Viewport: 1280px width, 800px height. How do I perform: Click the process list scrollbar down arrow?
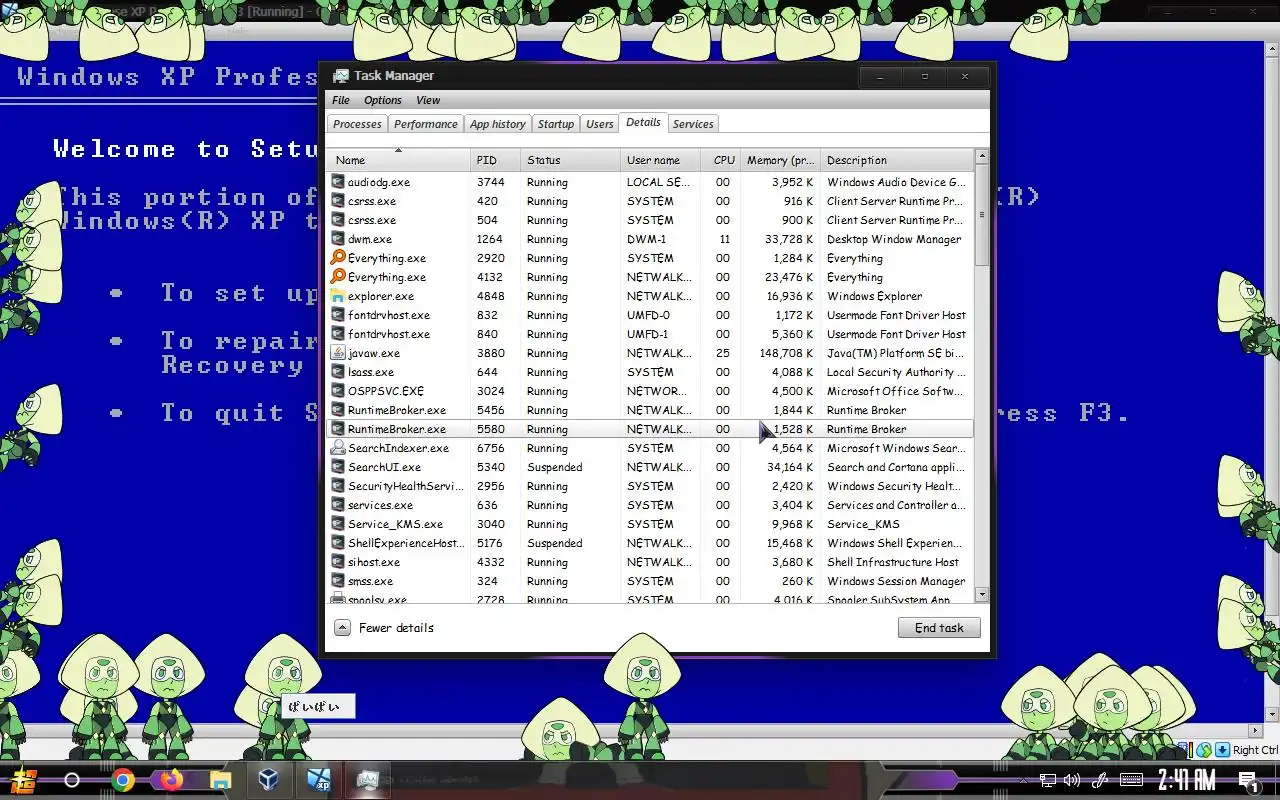point(982,594)
